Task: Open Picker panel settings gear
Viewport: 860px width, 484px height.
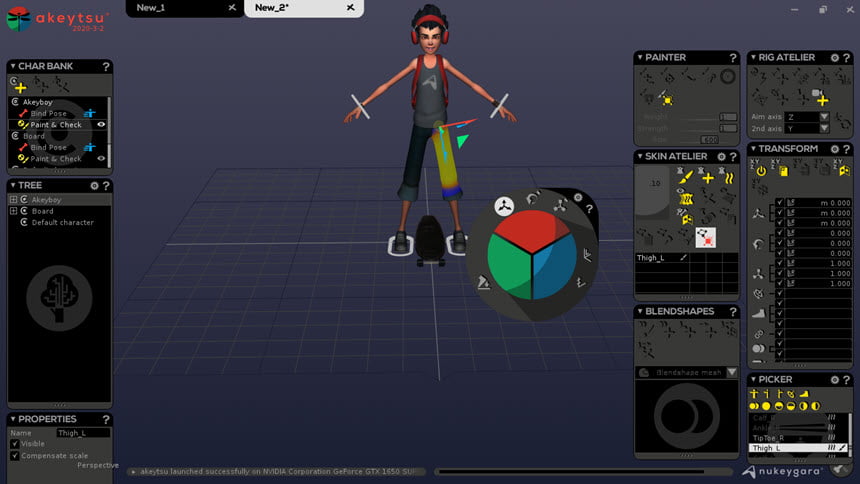Action: 835,380
